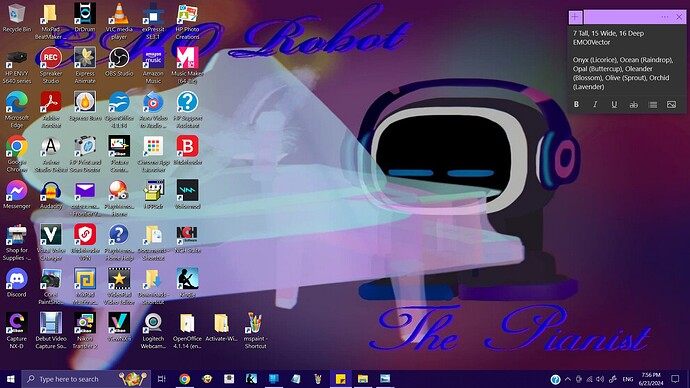Open Voicemod desktop shortcut
Screen dimensions: 690x388
coord(187,194)
